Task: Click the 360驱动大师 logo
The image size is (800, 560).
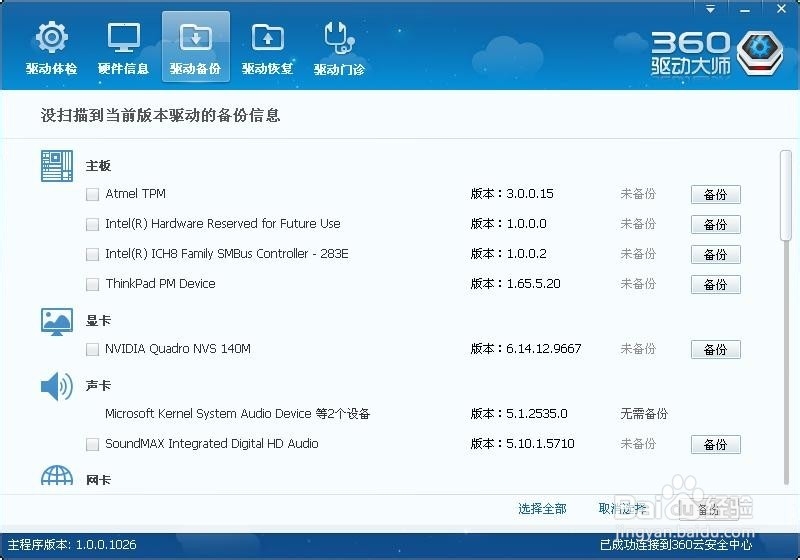Action: [x=716, y=54]
